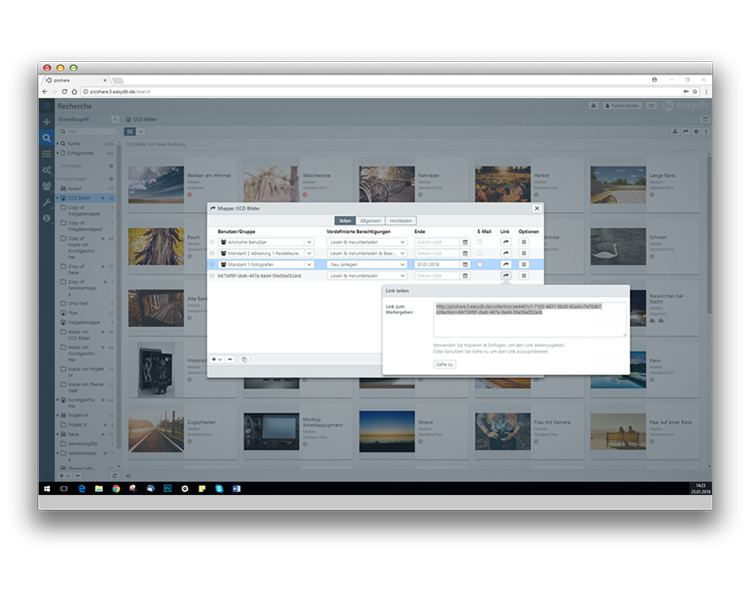Open the user groups icon in sidebar
This screenshot has width=750, height=596.
pyautogui.click(x=46, y=186)
